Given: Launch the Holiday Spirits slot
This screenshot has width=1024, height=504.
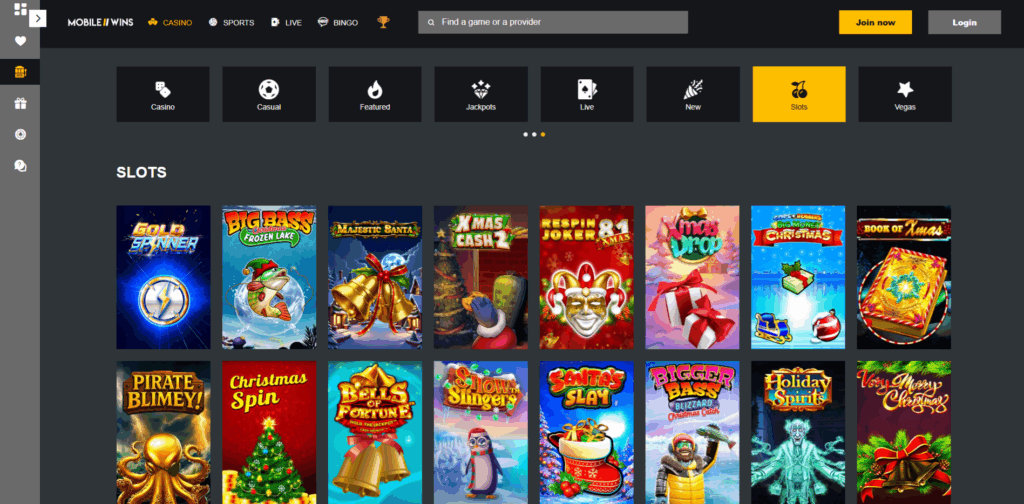Looking at the screenshot, I should click(x=798, y=432).
